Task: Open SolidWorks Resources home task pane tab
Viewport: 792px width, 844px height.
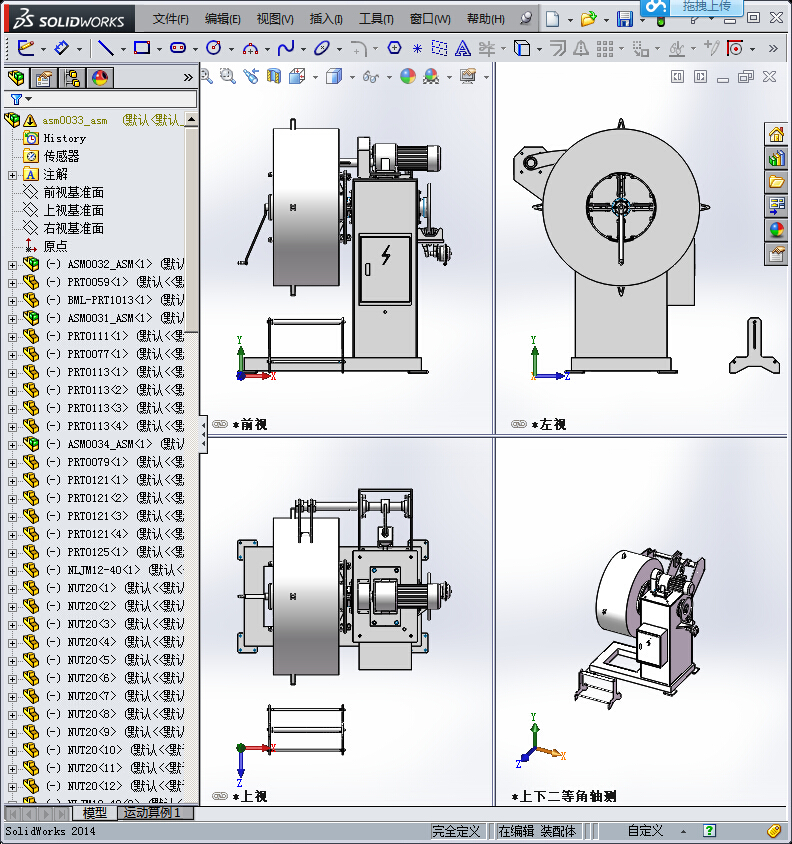Action: 776,135
